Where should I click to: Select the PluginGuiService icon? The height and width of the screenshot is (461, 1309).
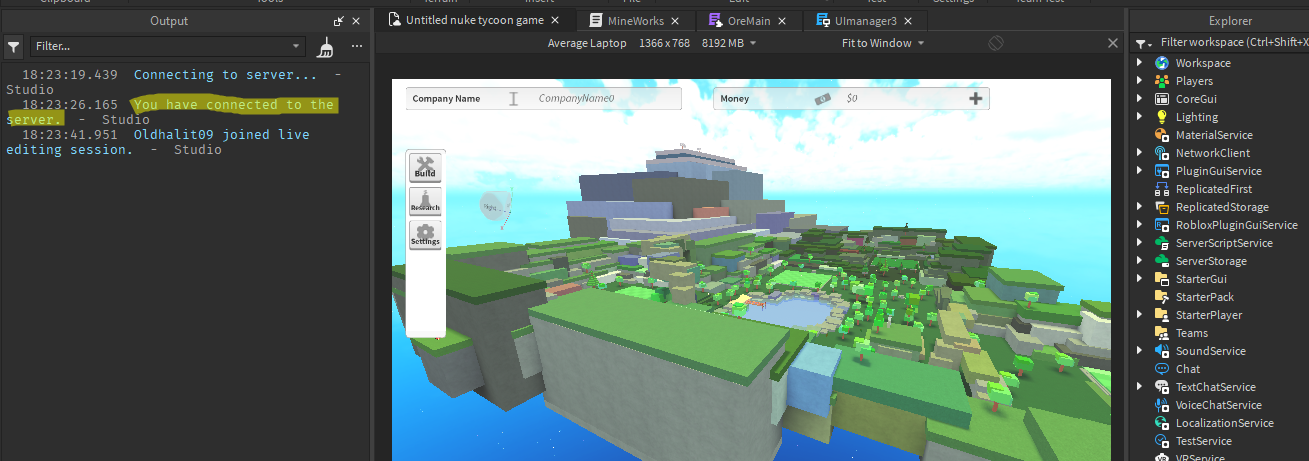[x=1162, y=171]
